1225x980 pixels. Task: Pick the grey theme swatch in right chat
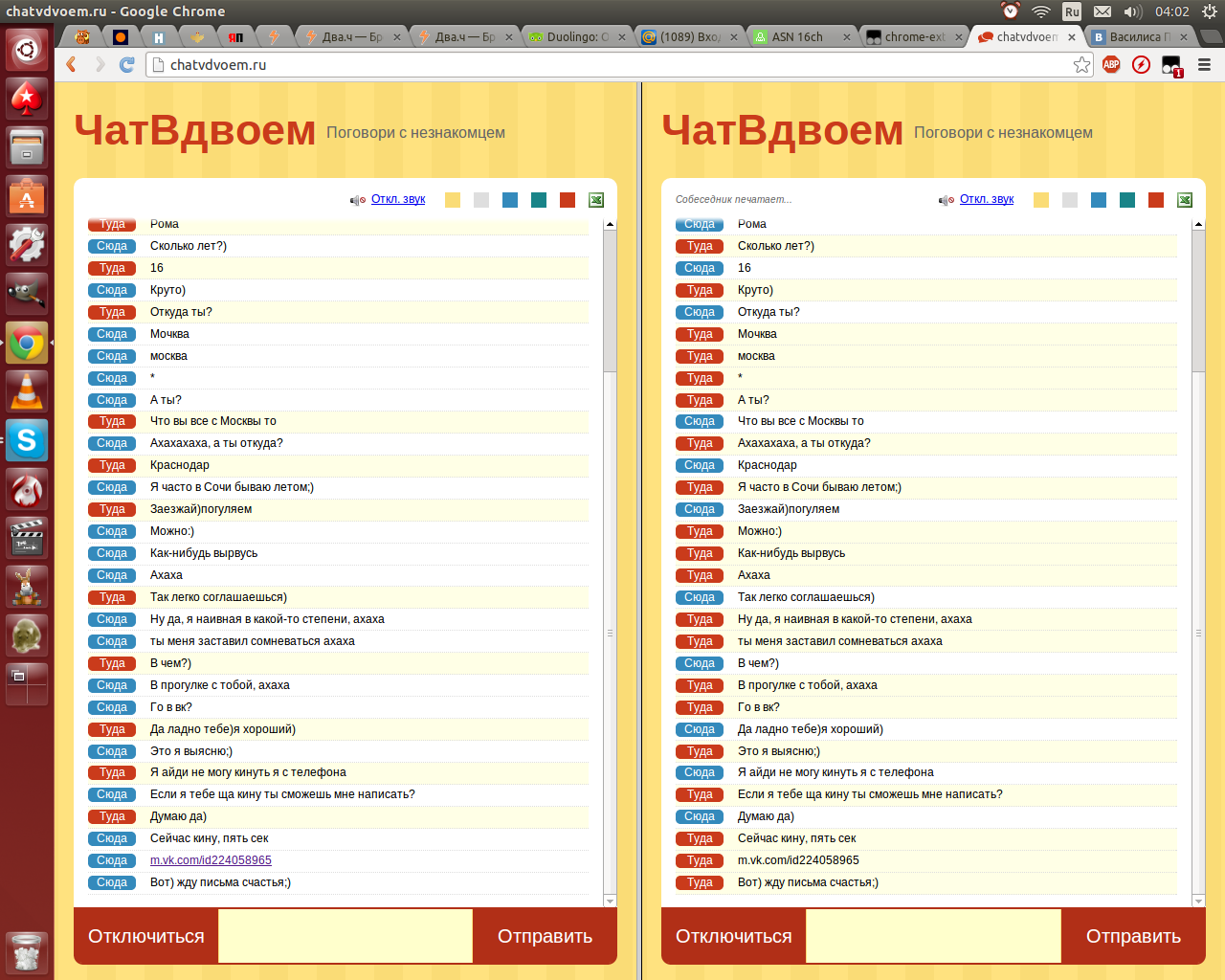tap(1070, 200)
